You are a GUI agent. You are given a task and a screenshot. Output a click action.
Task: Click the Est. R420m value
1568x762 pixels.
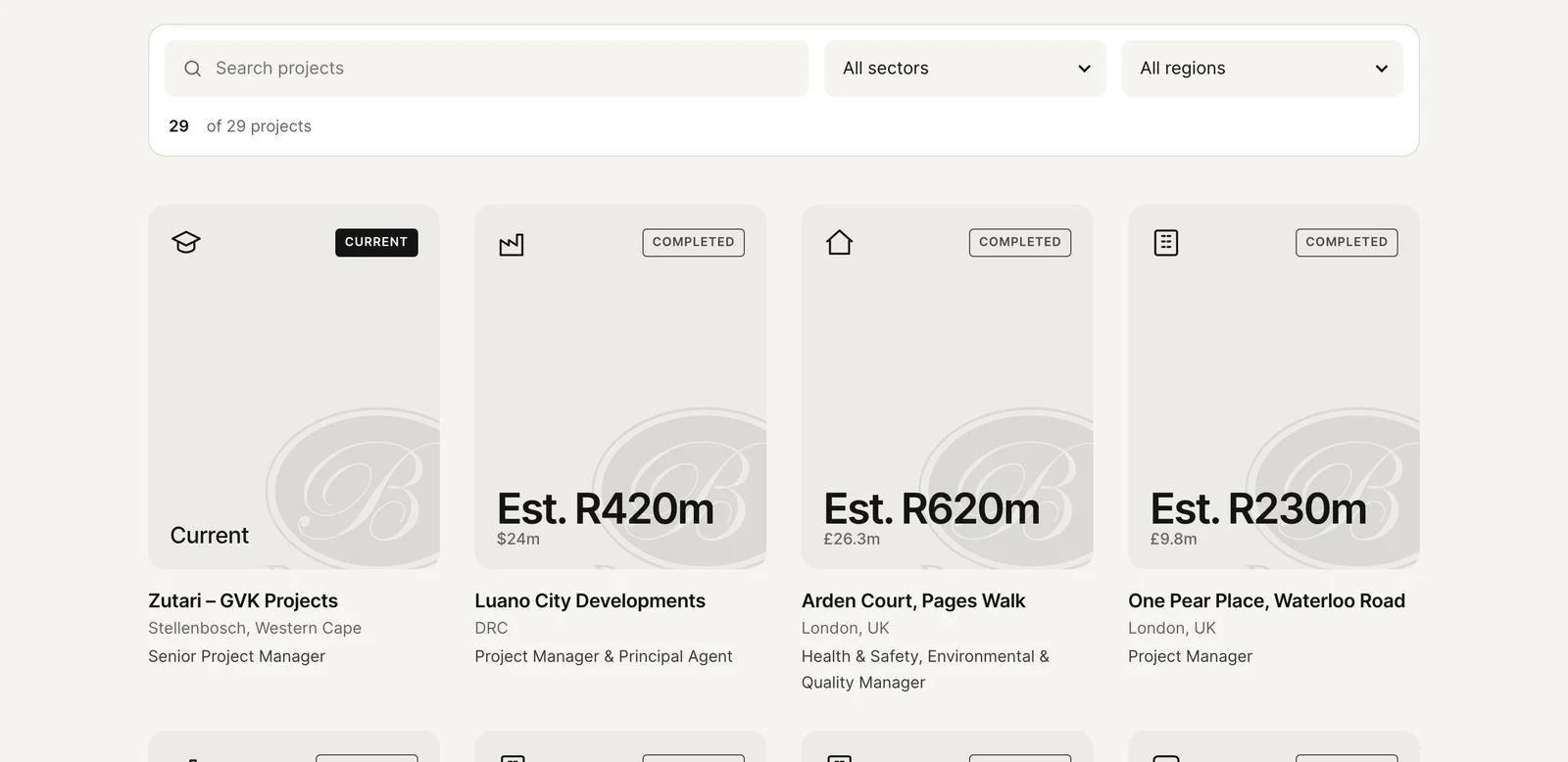click(606, 508)
